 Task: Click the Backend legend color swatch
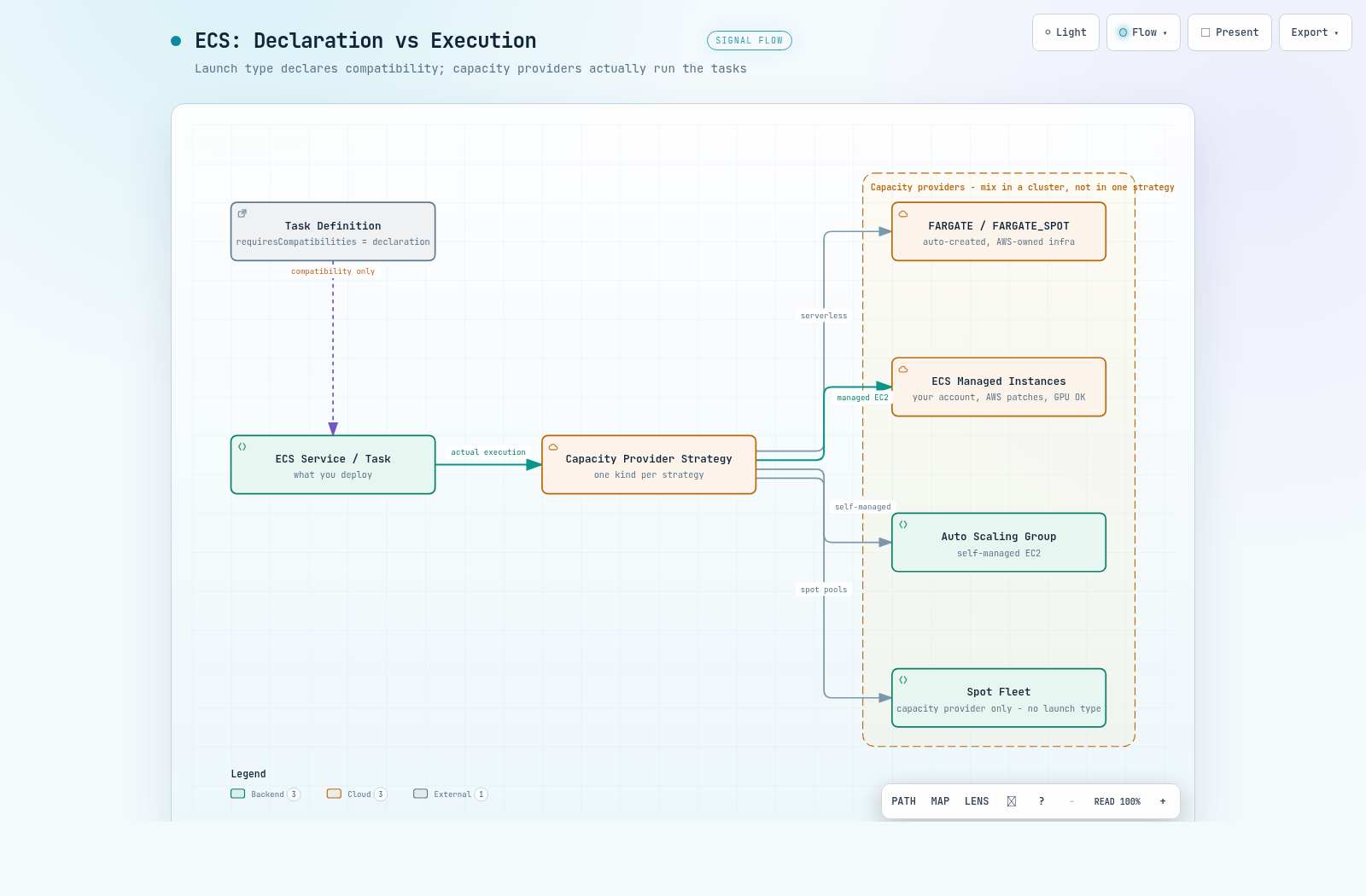pyautogui.click(x=238, y=794)
